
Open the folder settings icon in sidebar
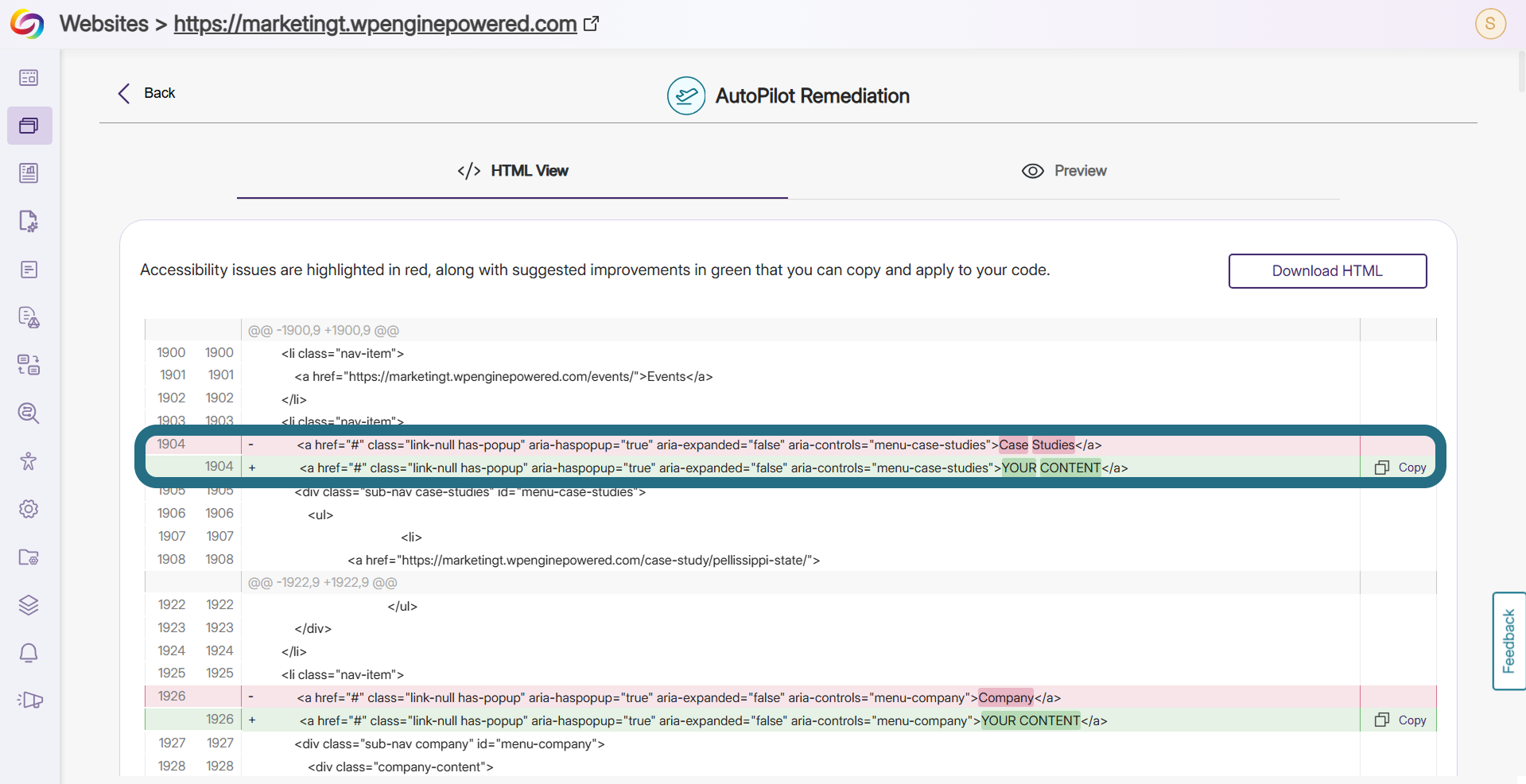pyautogui.click(x=29, y=557)
